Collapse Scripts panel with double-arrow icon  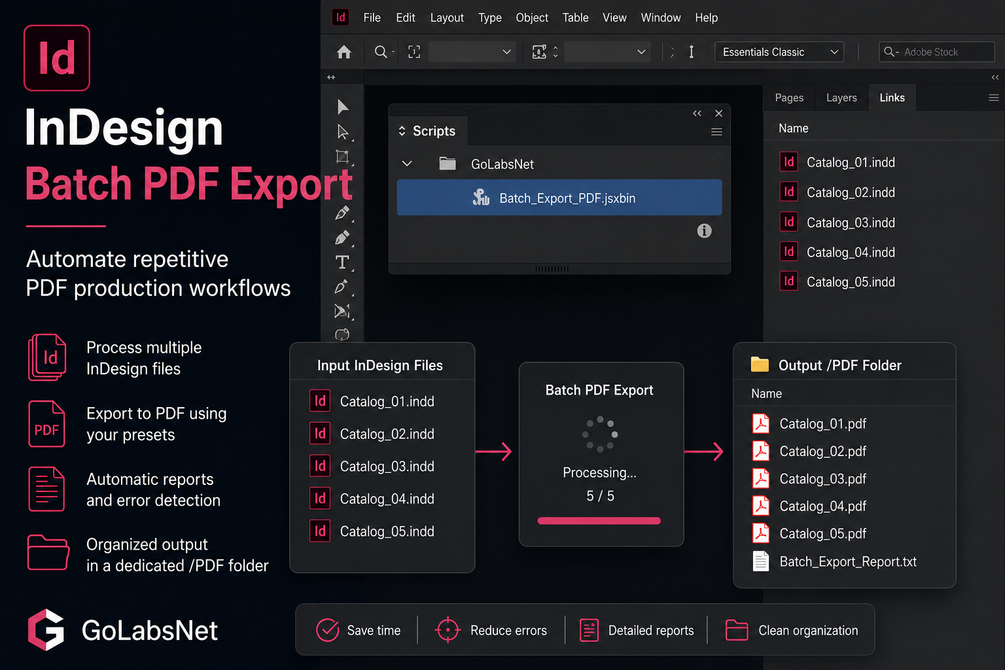click(x=697, y=113)
